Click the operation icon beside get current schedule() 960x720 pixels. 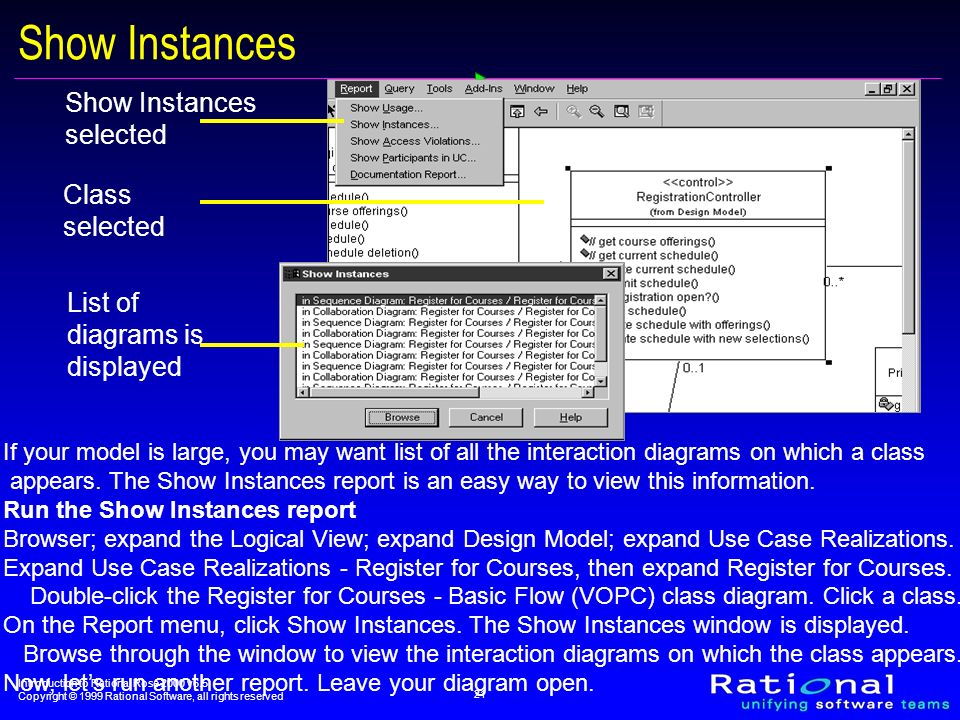pos(584,253)
